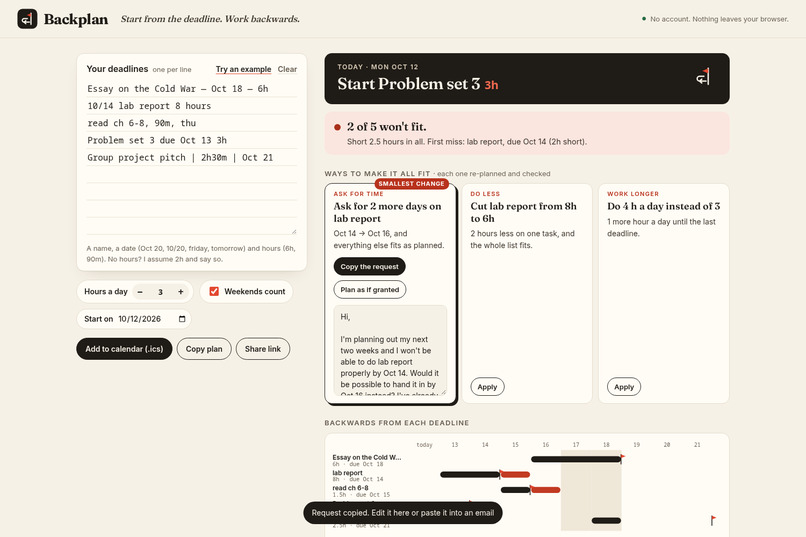Screen dimensions: 806x537
Task: Click Add to calendar (.ics) button
Action: point(124,349)
